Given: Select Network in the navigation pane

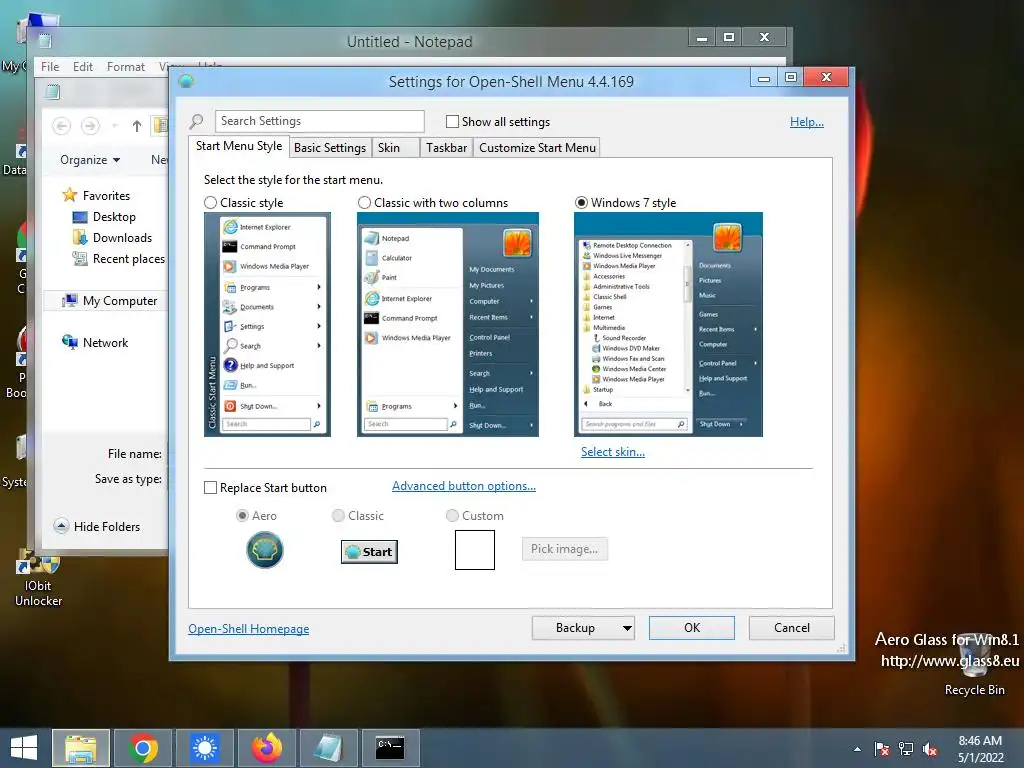Looking at the screenshot, I should pos(95,342).
